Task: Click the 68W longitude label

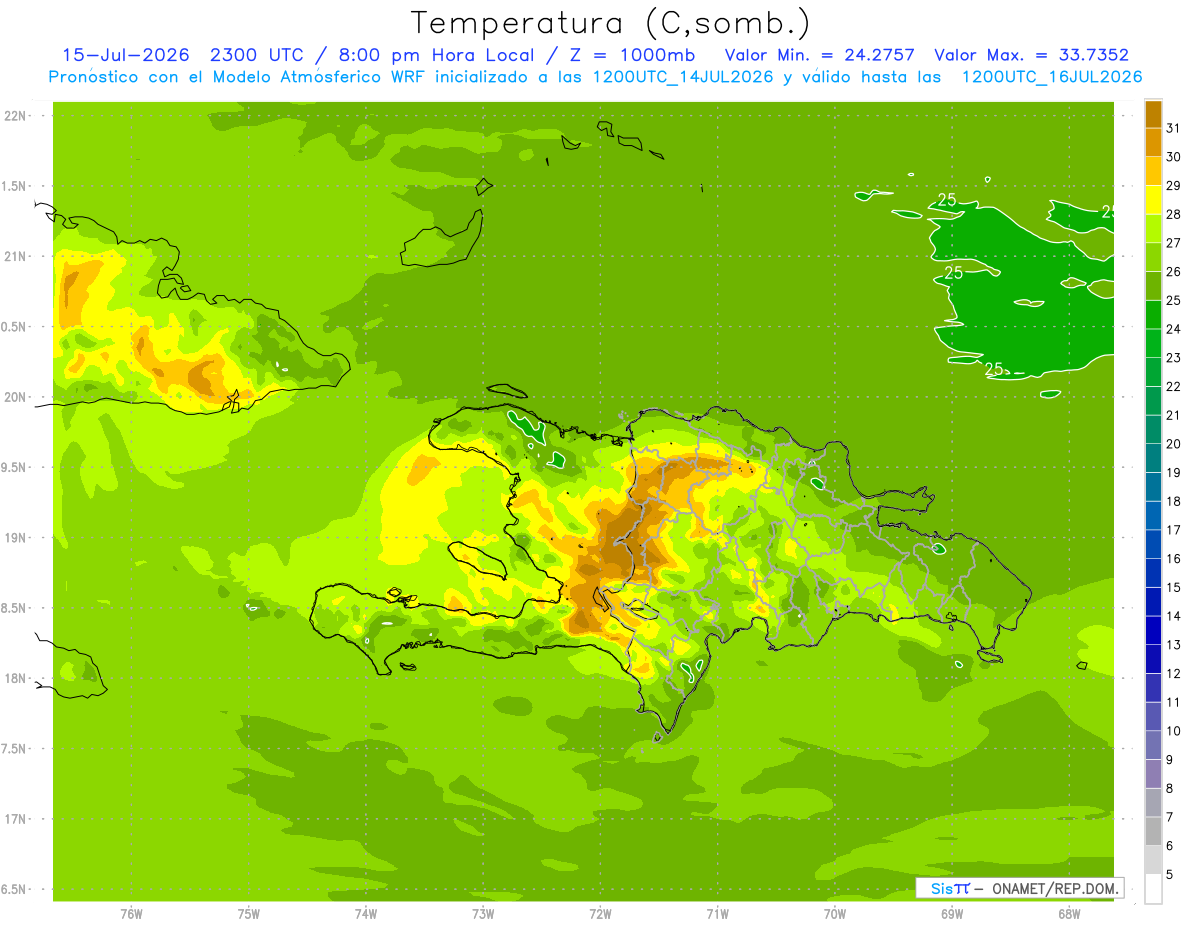Action: tap(1069, 914)
